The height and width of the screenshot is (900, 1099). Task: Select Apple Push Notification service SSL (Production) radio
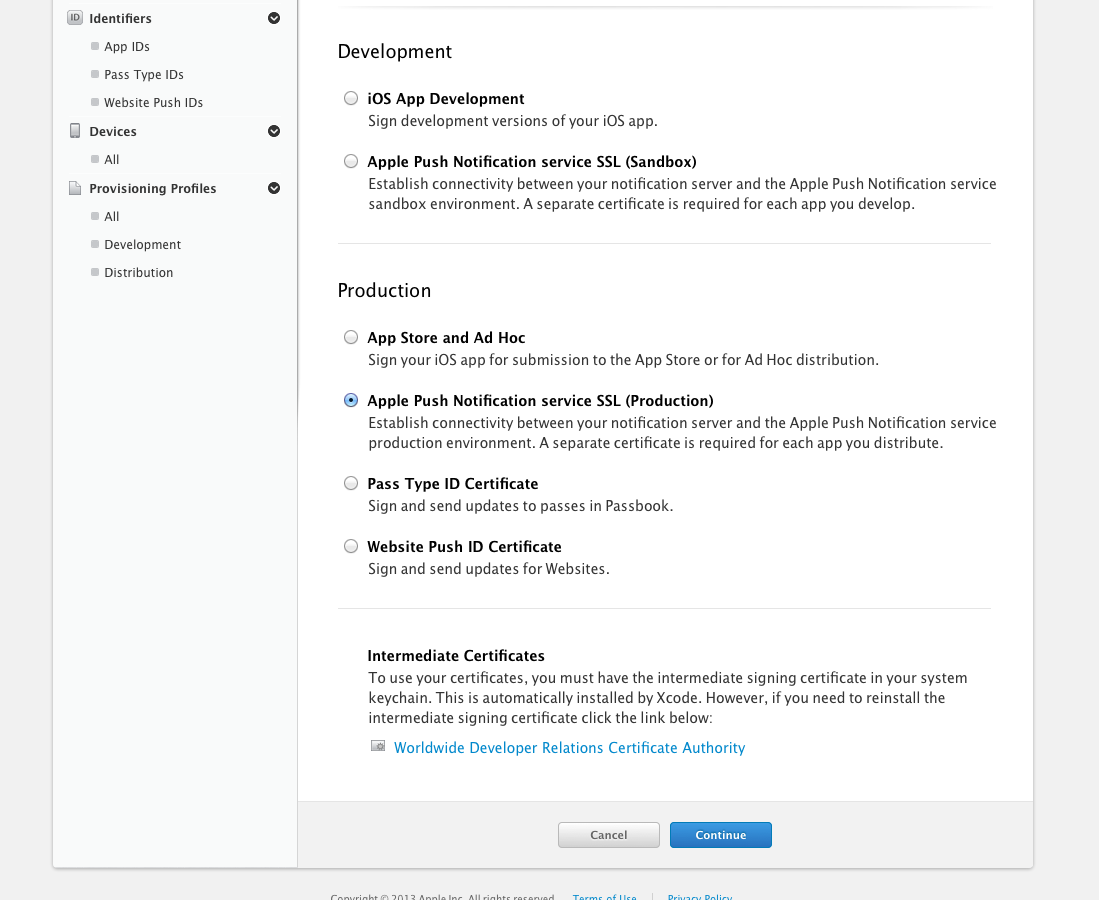click(351, 400)
